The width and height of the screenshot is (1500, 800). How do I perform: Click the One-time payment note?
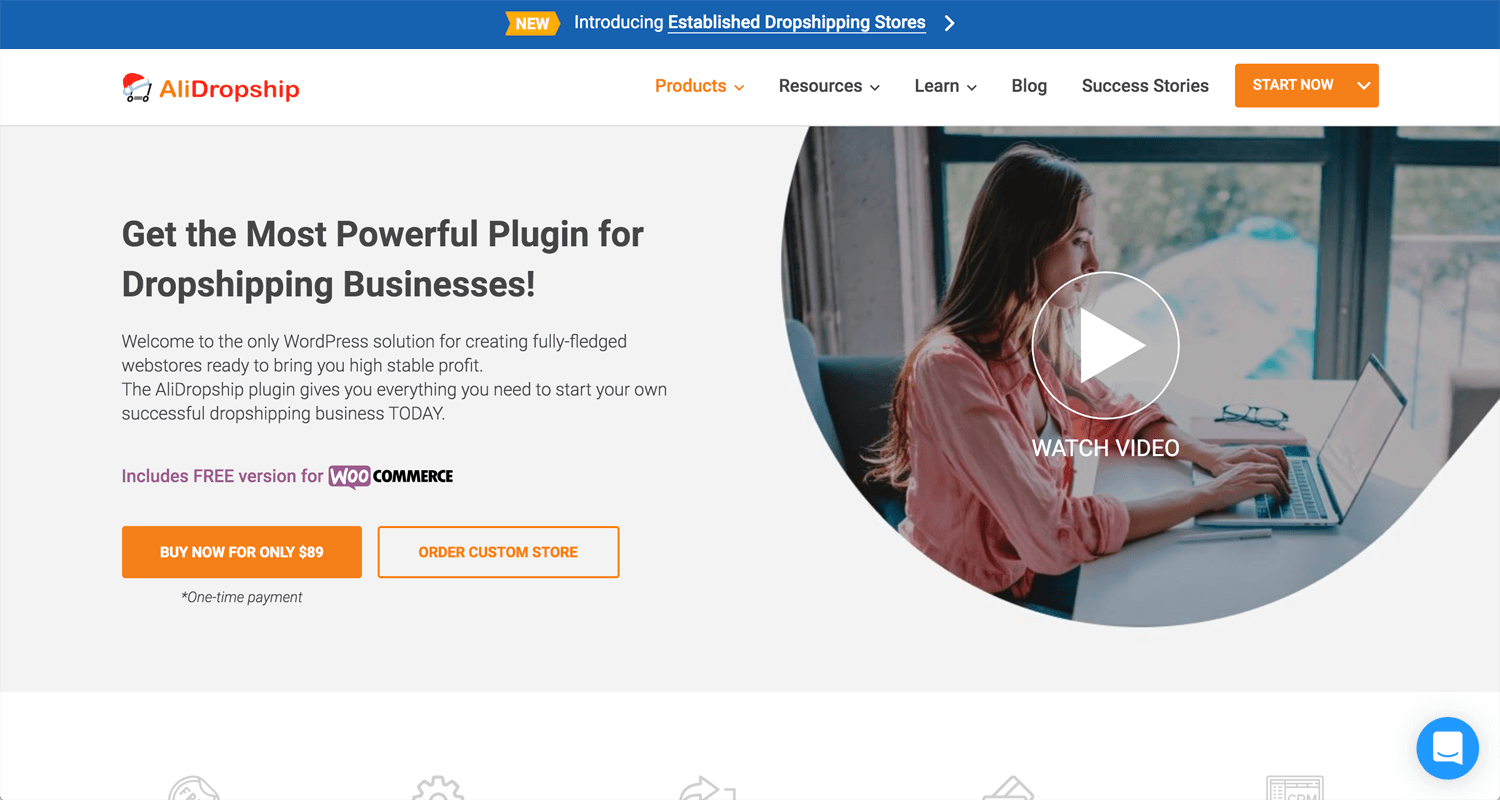pos(242,597)
